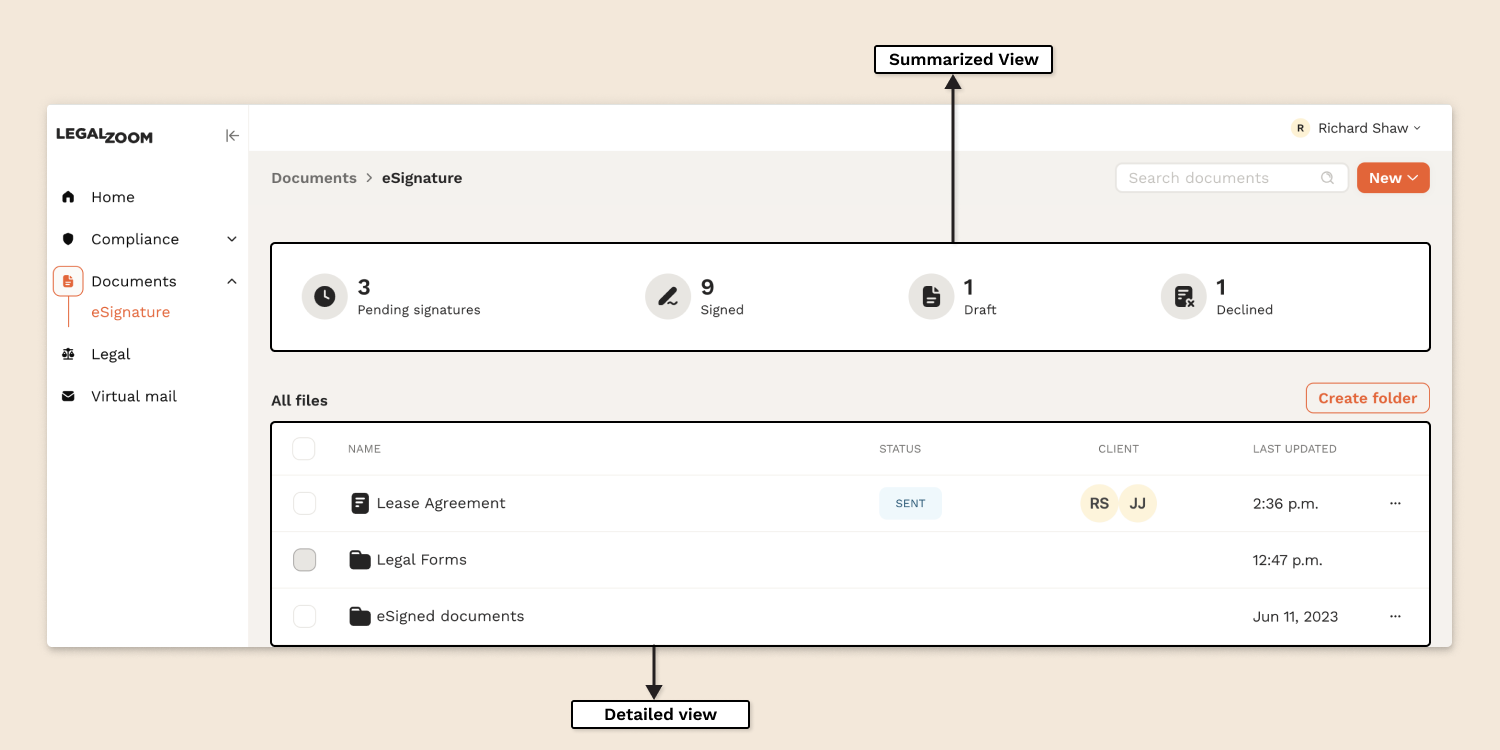Toggle the select-all checkbox in header
This screenshot has width=1500, height=750.
coord(304,449)
